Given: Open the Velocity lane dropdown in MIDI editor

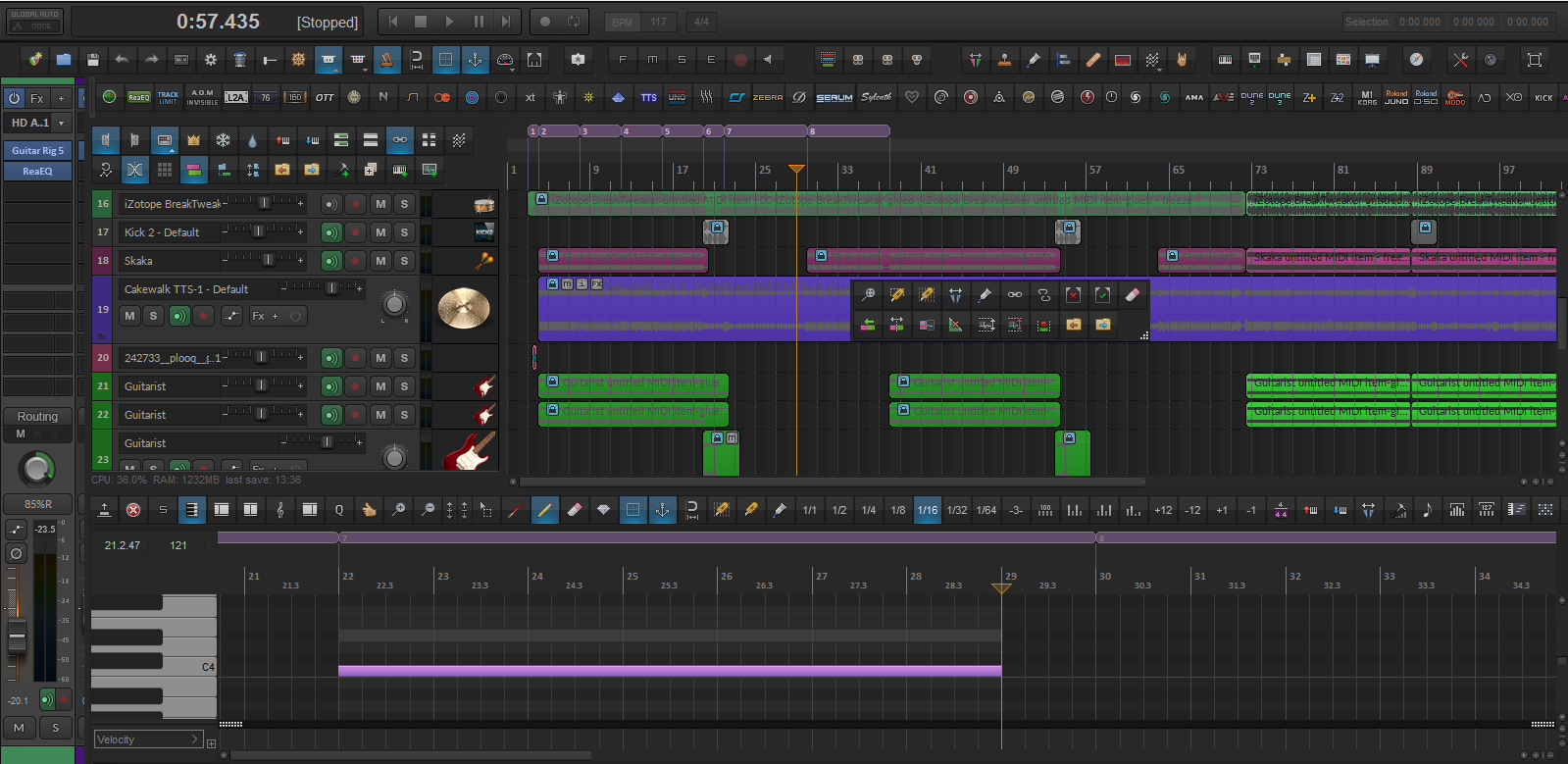Looking at the screenshot, I should [x=147, y=739].
